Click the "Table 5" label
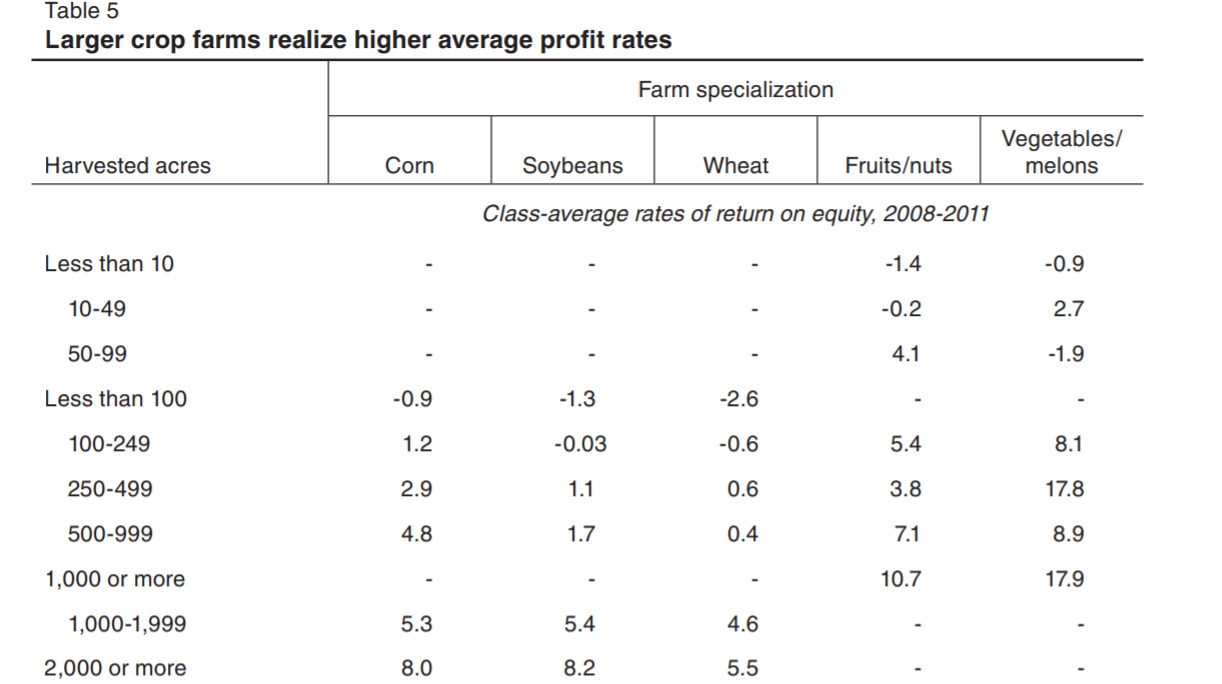This screenshot has width=1222, height=684. coord(82,12)
